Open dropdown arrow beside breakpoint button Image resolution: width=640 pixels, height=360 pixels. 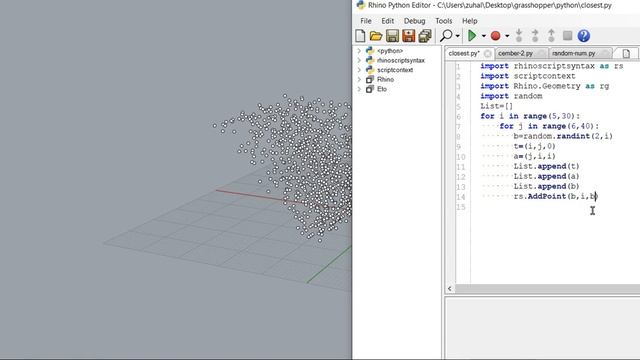point(507,36)
